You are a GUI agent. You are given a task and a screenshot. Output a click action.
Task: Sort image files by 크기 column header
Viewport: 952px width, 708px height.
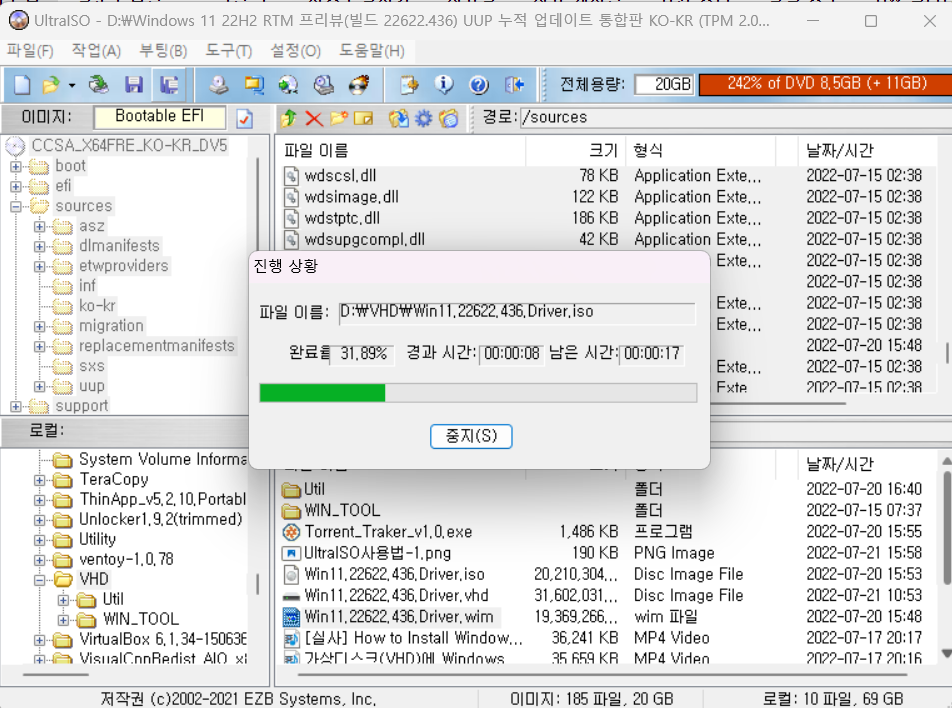point(574,151)
